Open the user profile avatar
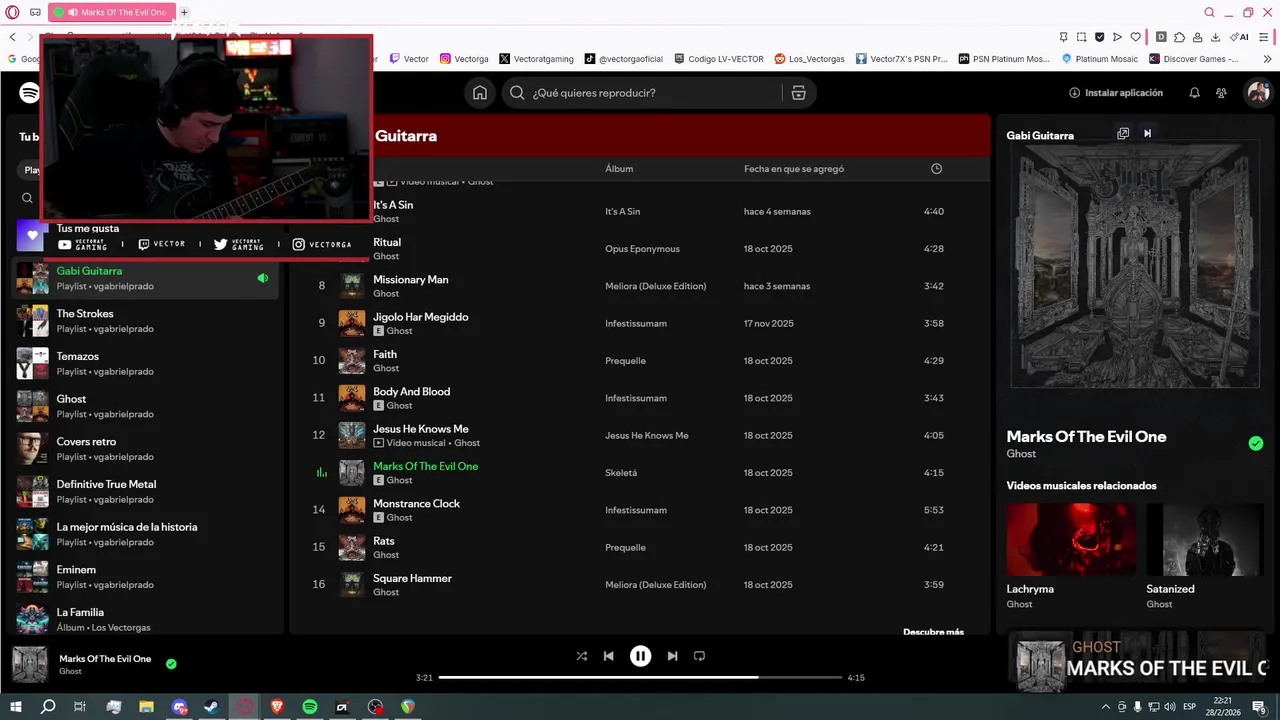The height and width of the screenshot is (720, 1280). pyautogui.click(x=1257, y=93)
